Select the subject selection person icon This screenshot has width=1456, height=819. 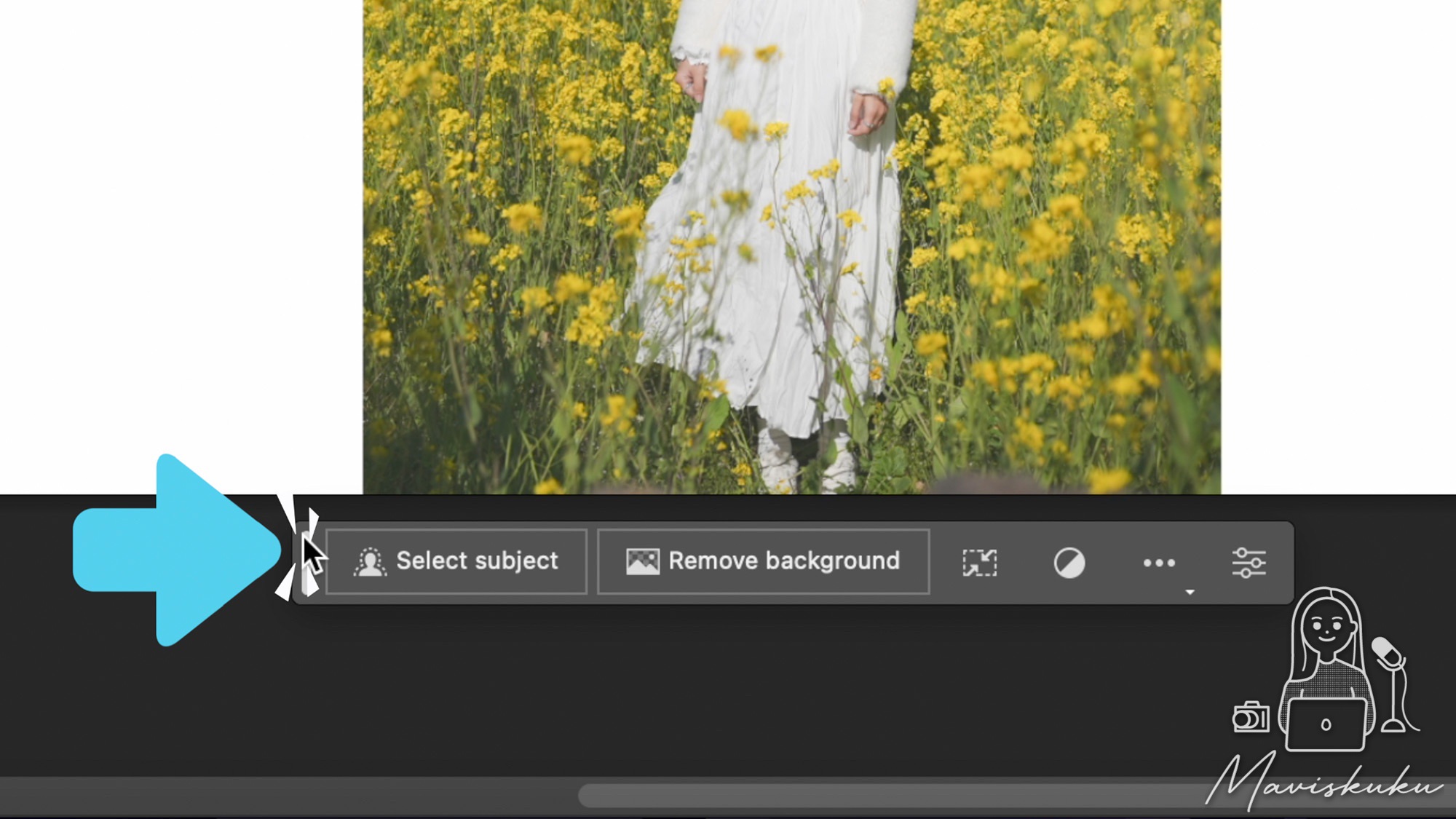pyautogui.click(x=371, y=561)
